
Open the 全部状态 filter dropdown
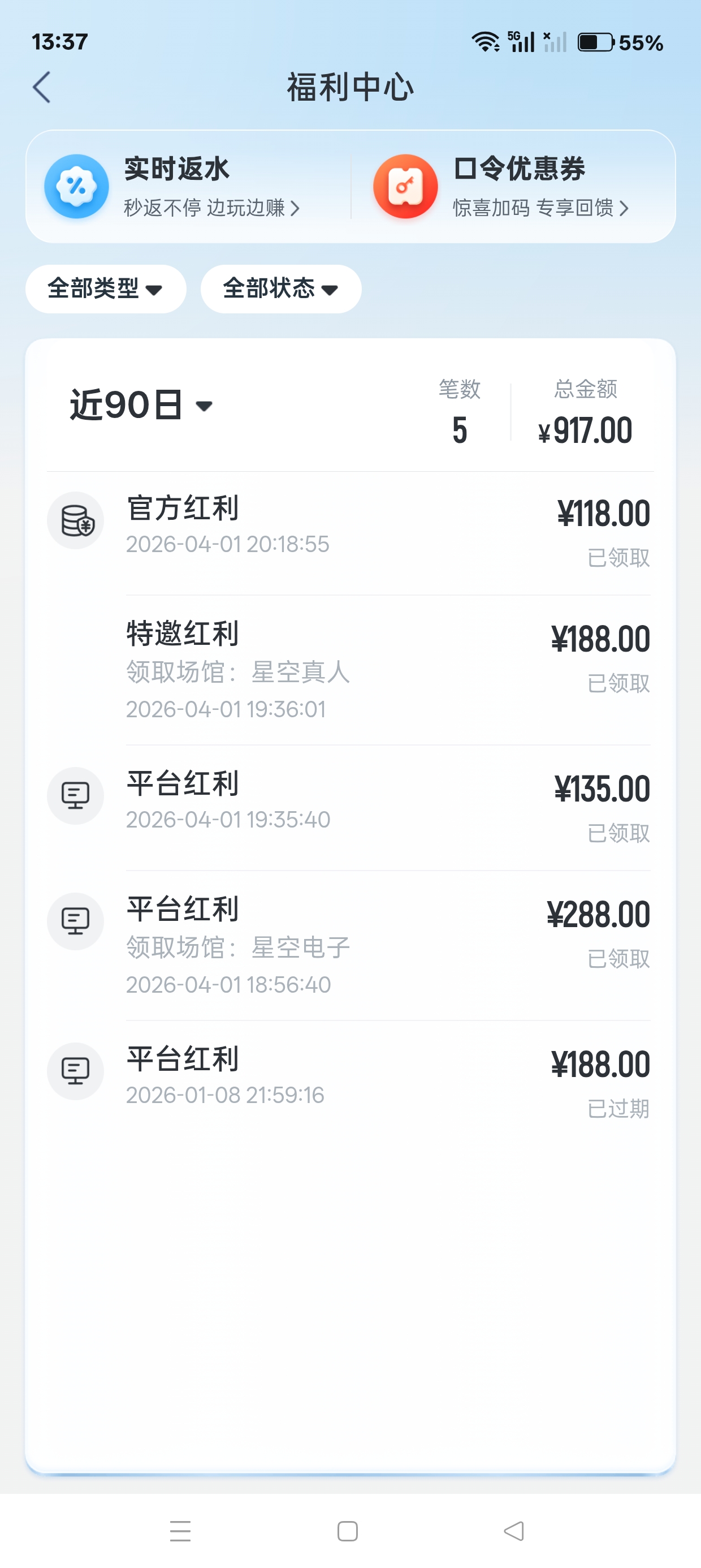(280, 288)
